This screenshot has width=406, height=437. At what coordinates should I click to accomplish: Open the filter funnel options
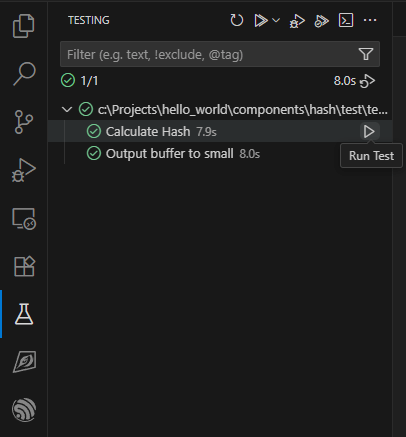click(x=366, y=54)
